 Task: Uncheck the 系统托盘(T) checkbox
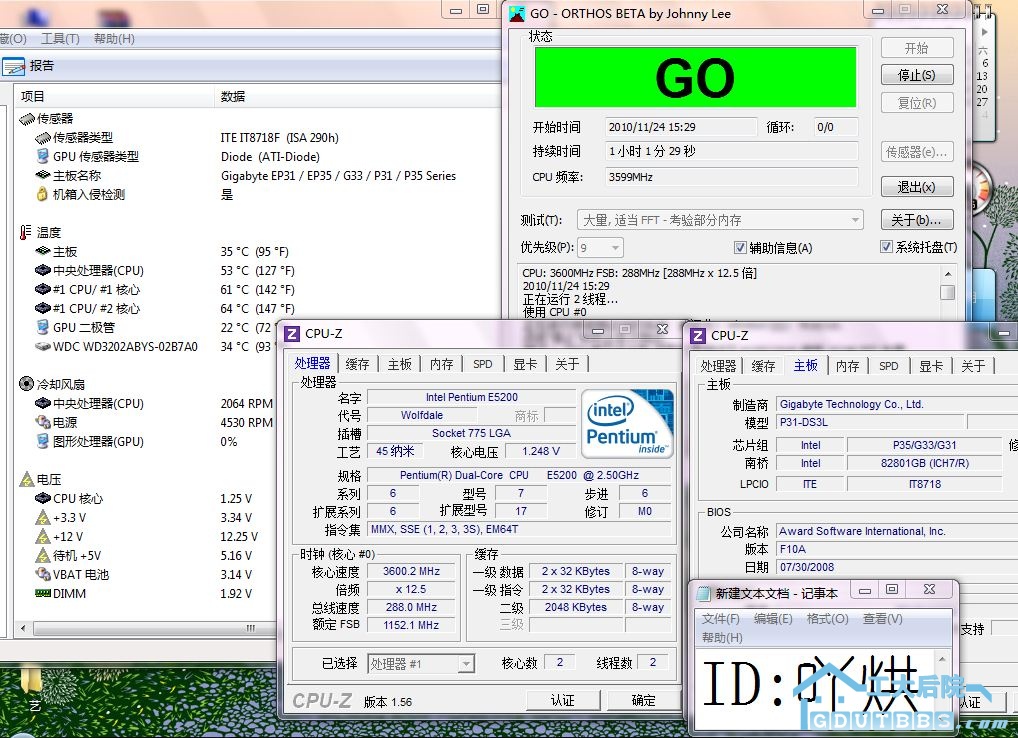(886, 247)
